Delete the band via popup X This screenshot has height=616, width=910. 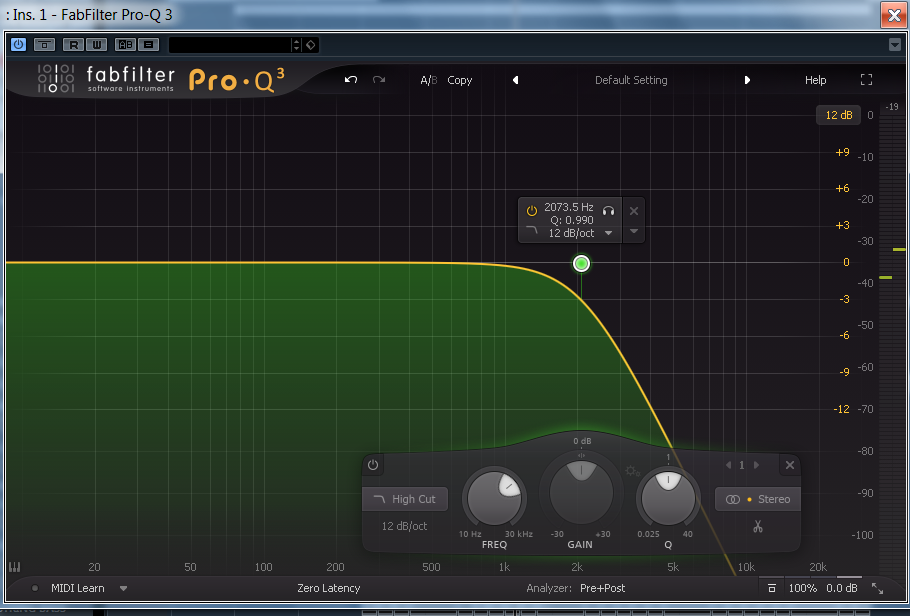point(634,211)
